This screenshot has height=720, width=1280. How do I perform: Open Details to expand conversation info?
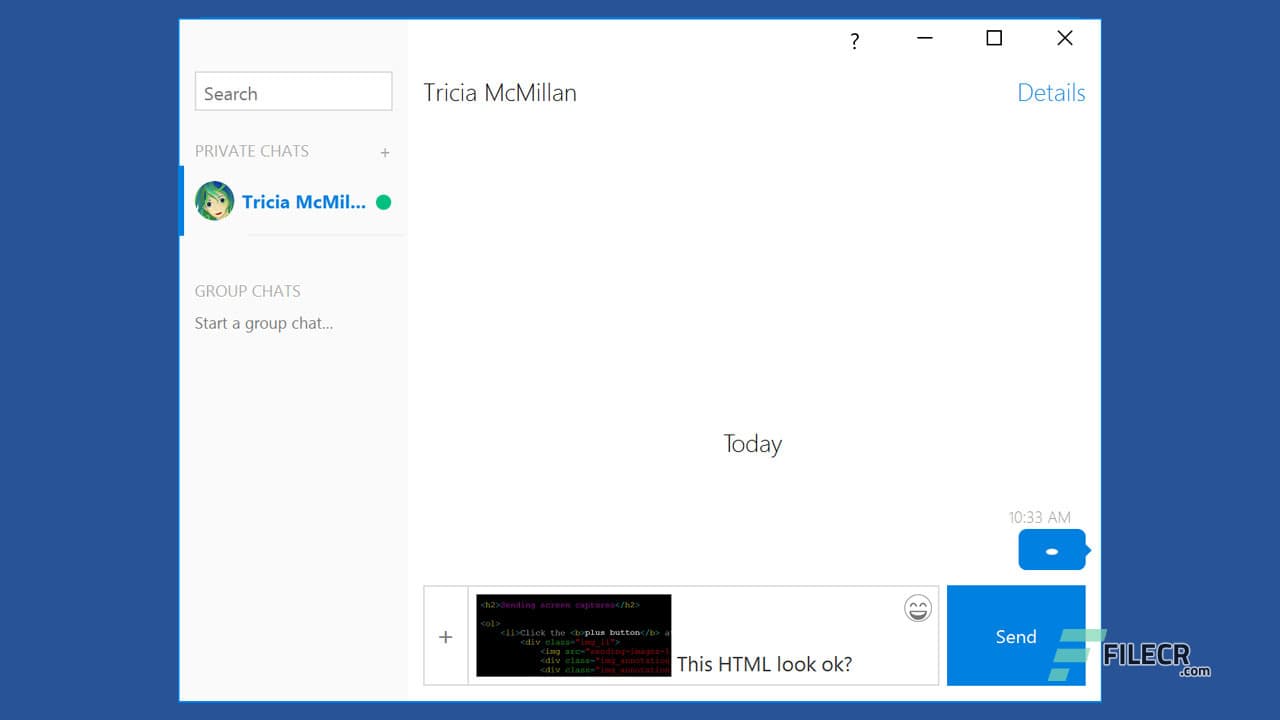point(1051,92)
